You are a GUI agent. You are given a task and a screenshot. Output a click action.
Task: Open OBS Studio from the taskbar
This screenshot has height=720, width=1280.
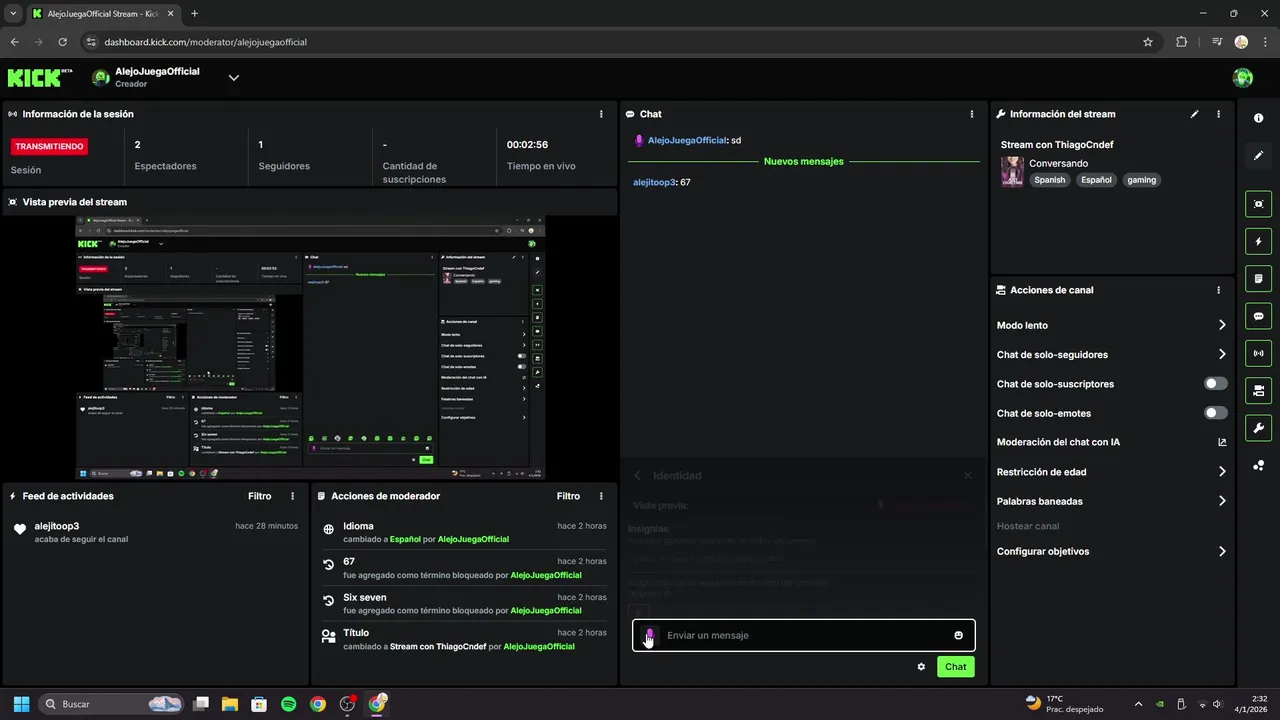347,704
